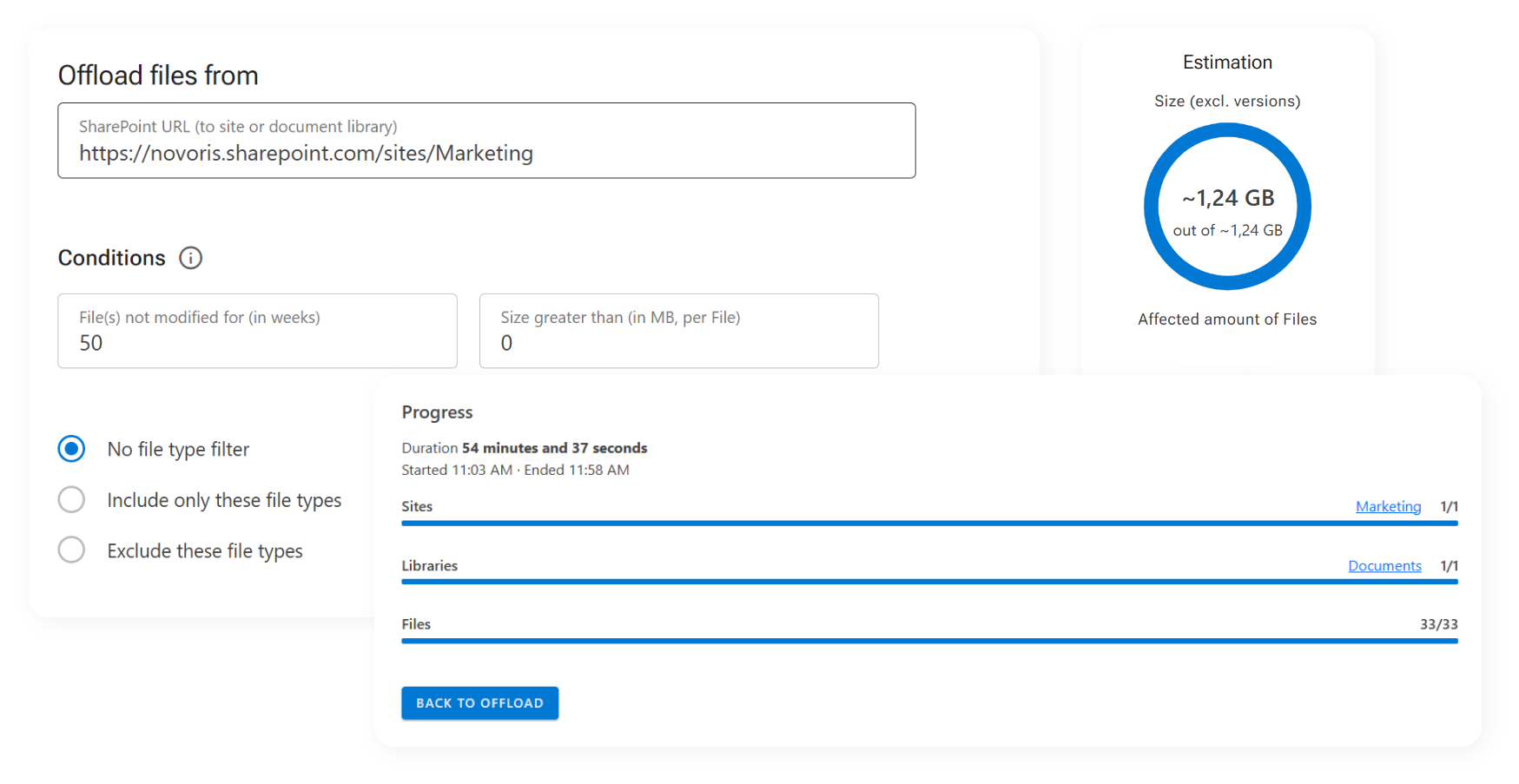Click the 33/33 files counter
Screen dimensions: 1519x784
(x=1437, y=623)
